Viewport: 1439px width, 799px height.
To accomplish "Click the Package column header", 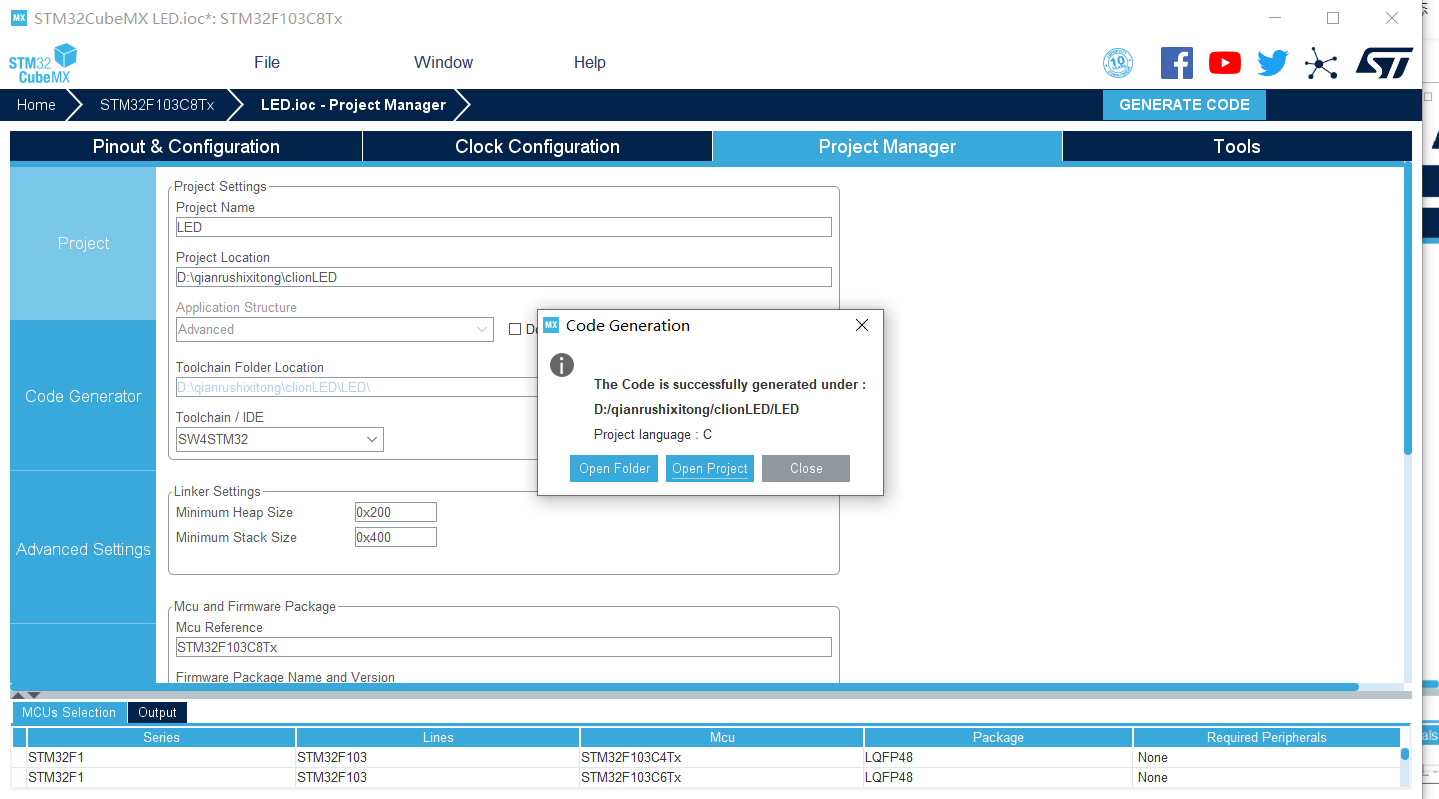I will 998,737.
